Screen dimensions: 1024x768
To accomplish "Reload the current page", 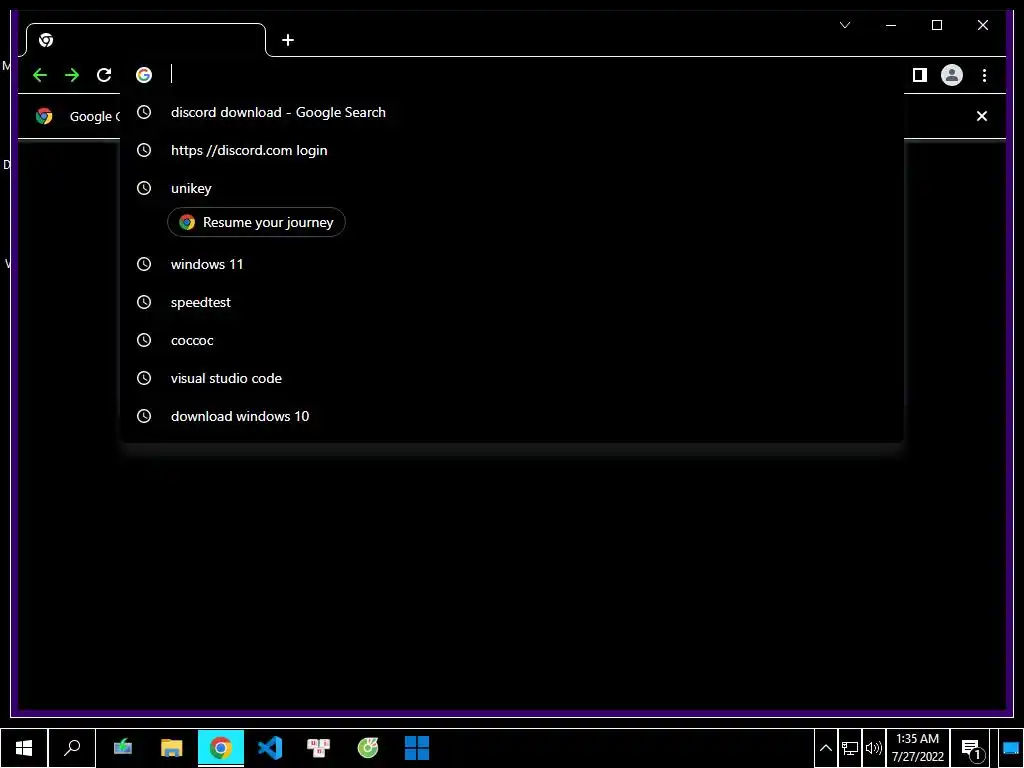I will pyautogui.click(x=104, y=75).
